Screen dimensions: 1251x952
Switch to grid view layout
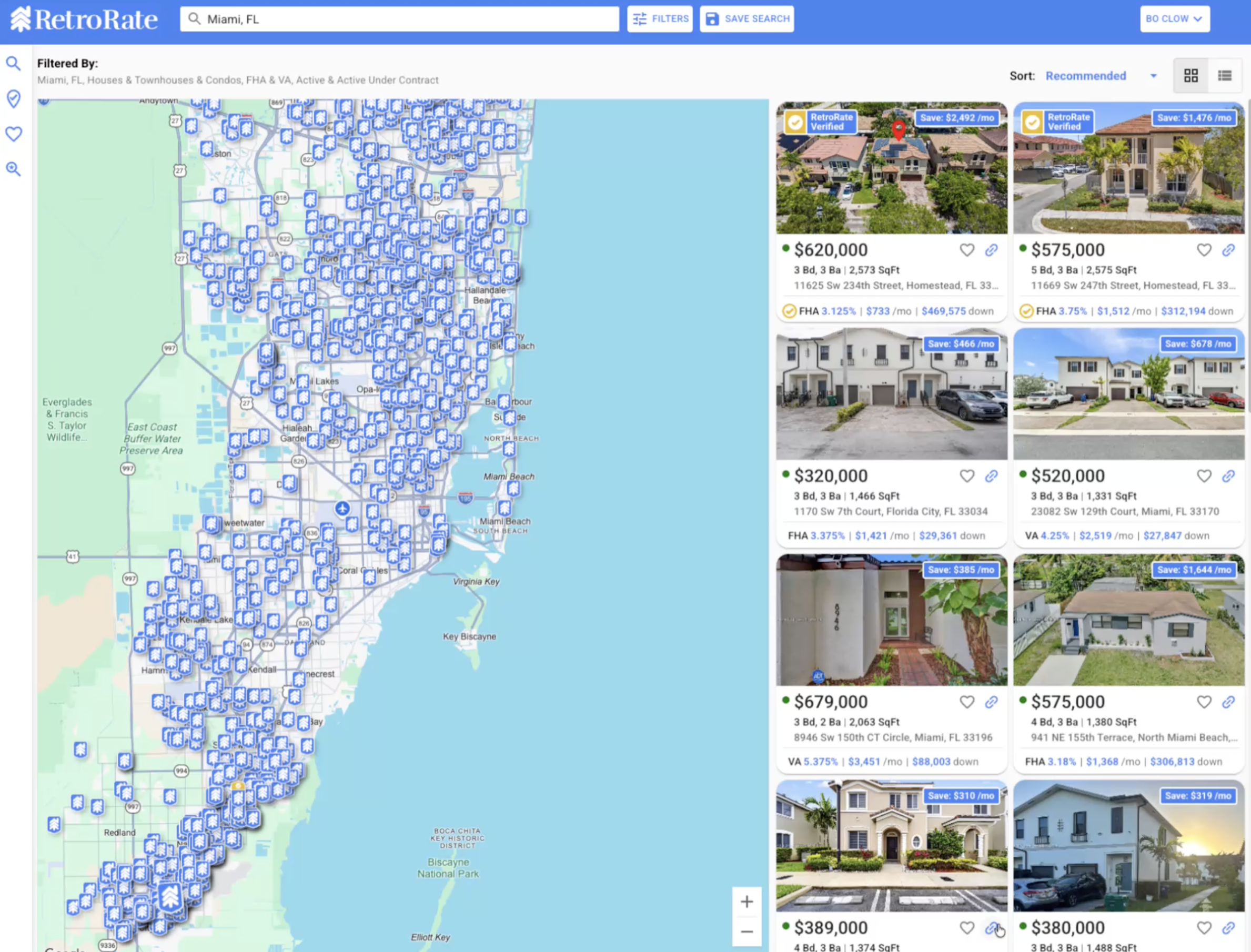(1191, 75)
